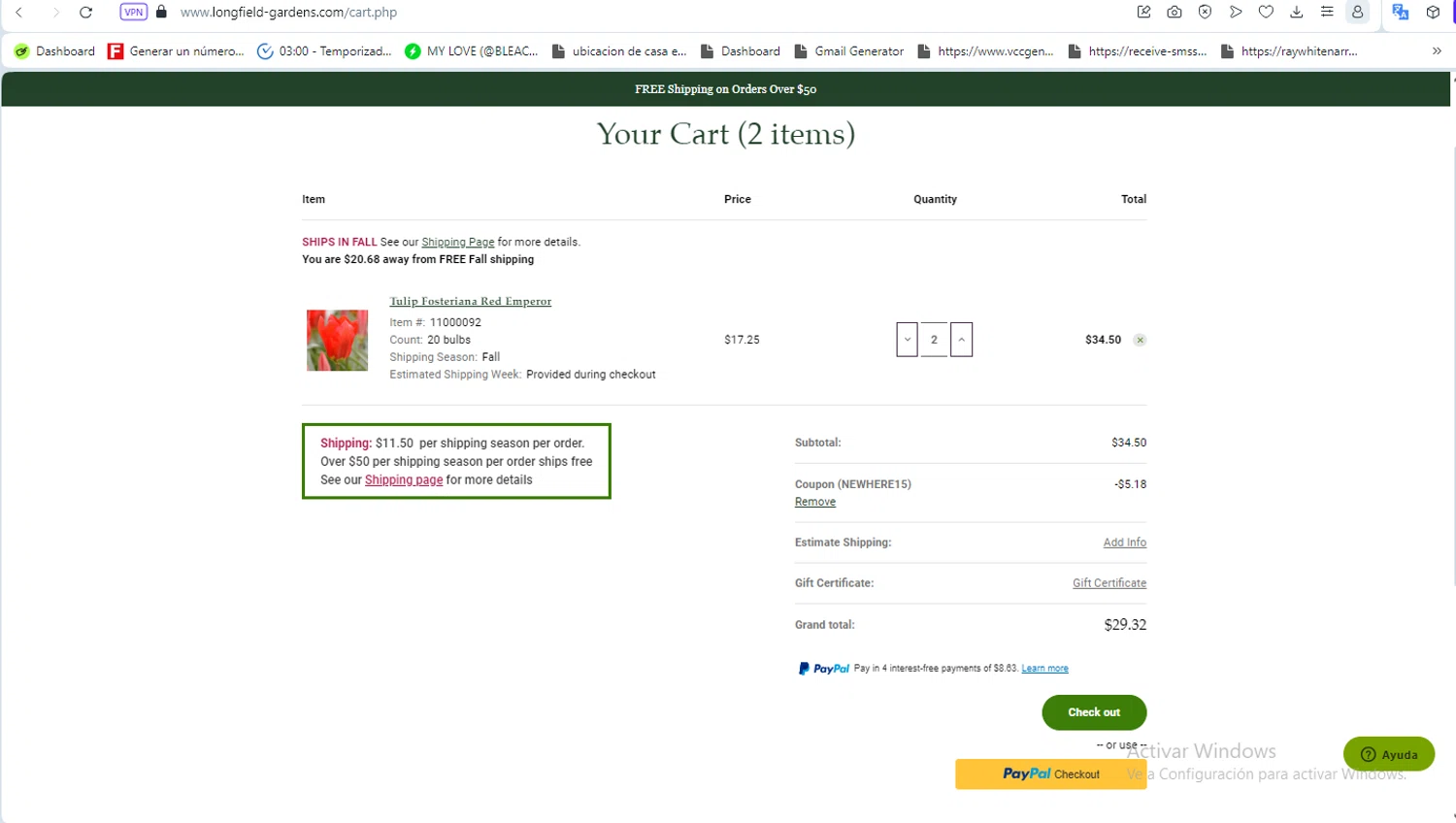Open Tulip Fosteriana Red Emperor product link

(471, 302)
